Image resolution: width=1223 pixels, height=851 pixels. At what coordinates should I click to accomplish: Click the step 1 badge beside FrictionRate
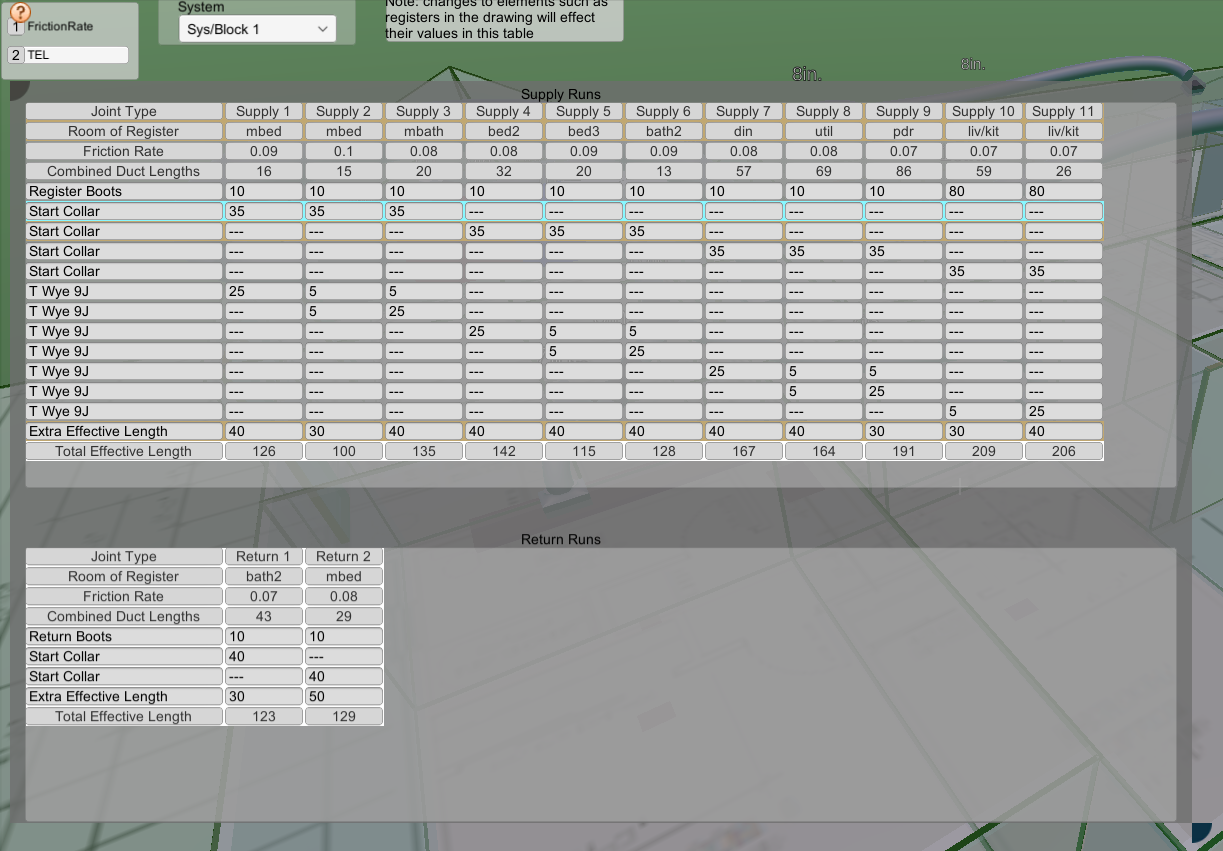coord(14,29)
